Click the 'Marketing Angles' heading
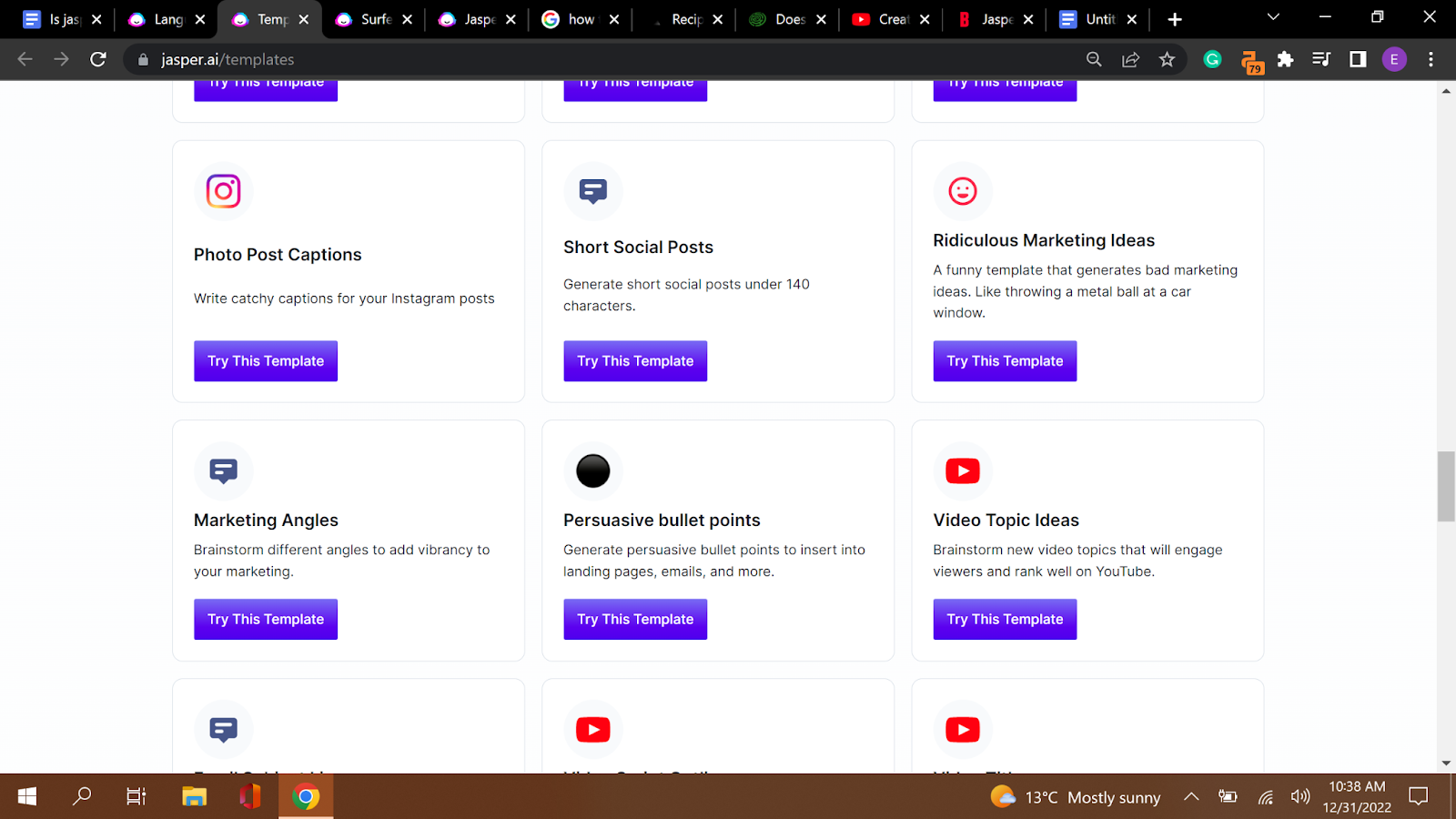1456x819 pixels. [x=266, y=521]
